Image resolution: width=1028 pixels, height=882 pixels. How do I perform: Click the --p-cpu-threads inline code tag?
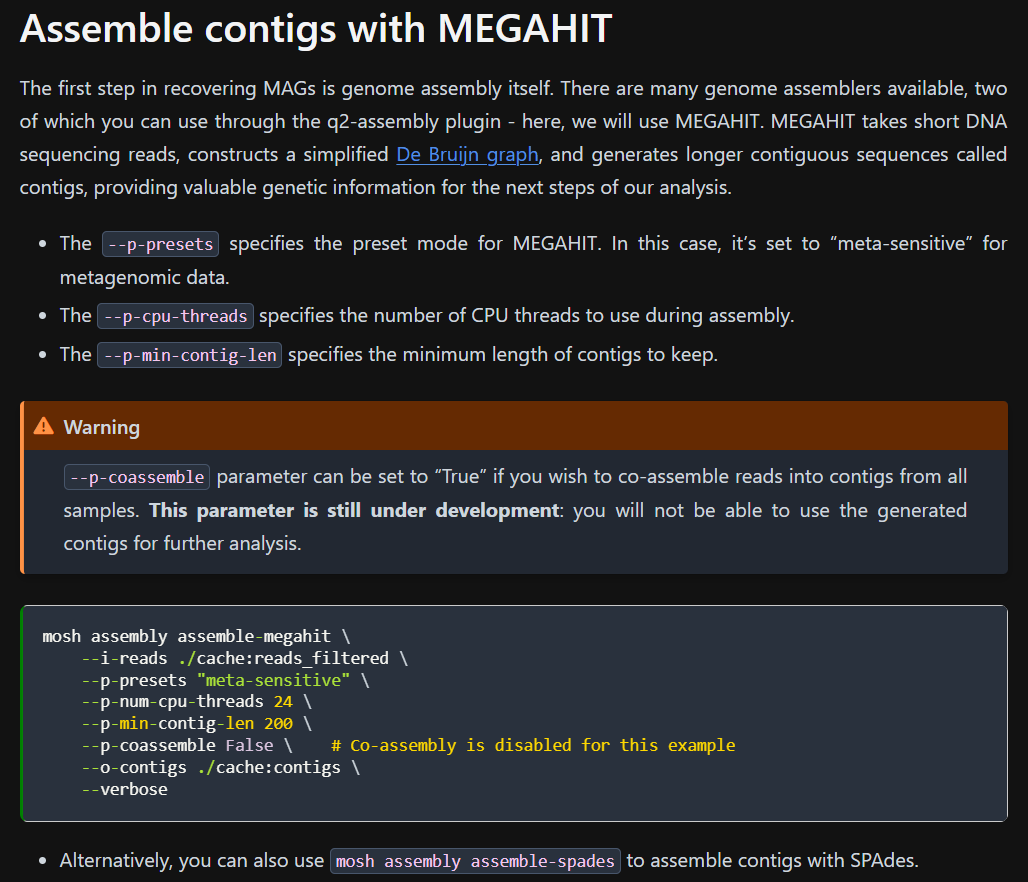pyautogui.click(x=175, y=316)
